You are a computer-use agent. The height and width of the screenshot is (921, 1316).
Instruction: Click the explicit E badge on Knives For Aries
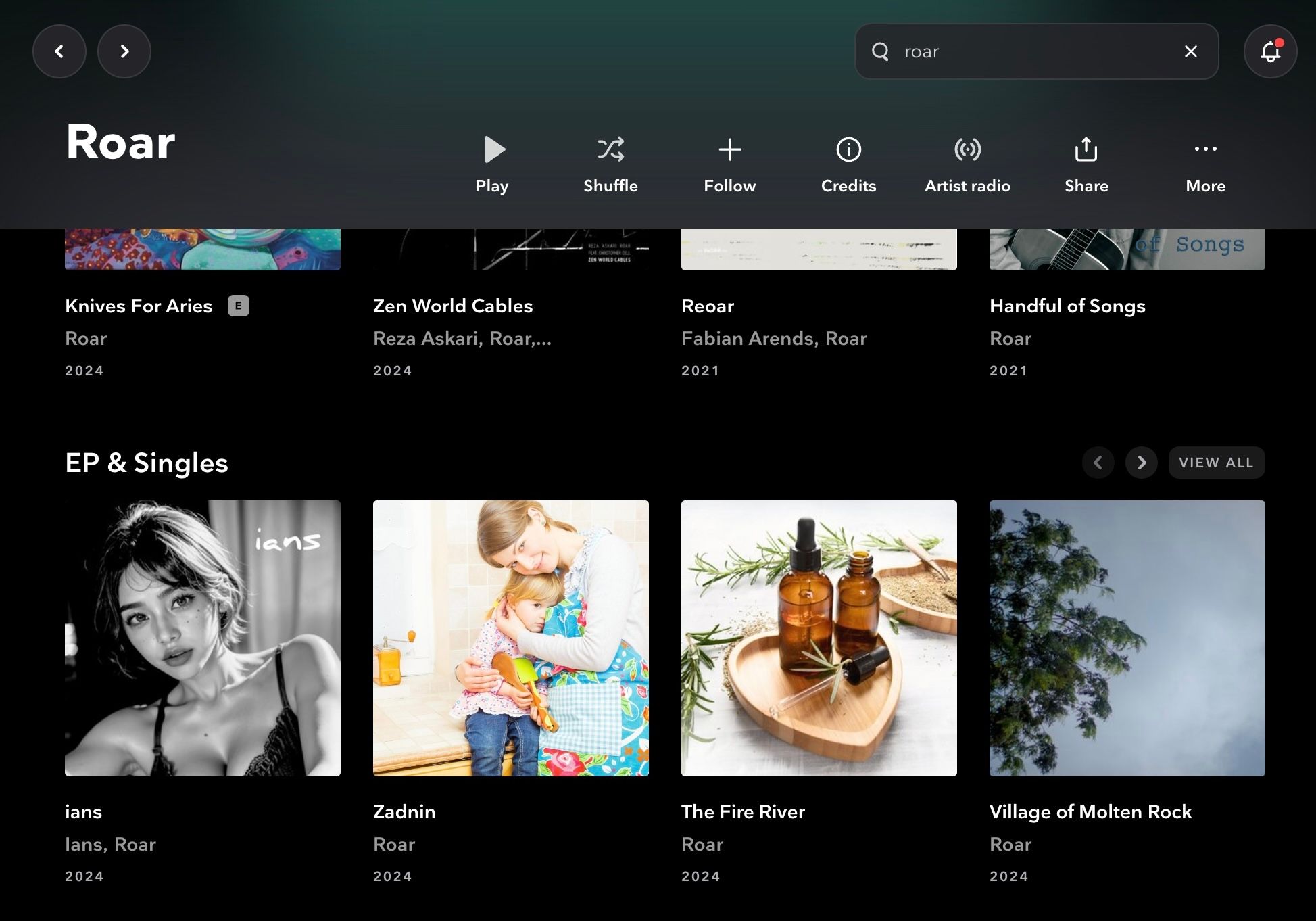point(239,306)
